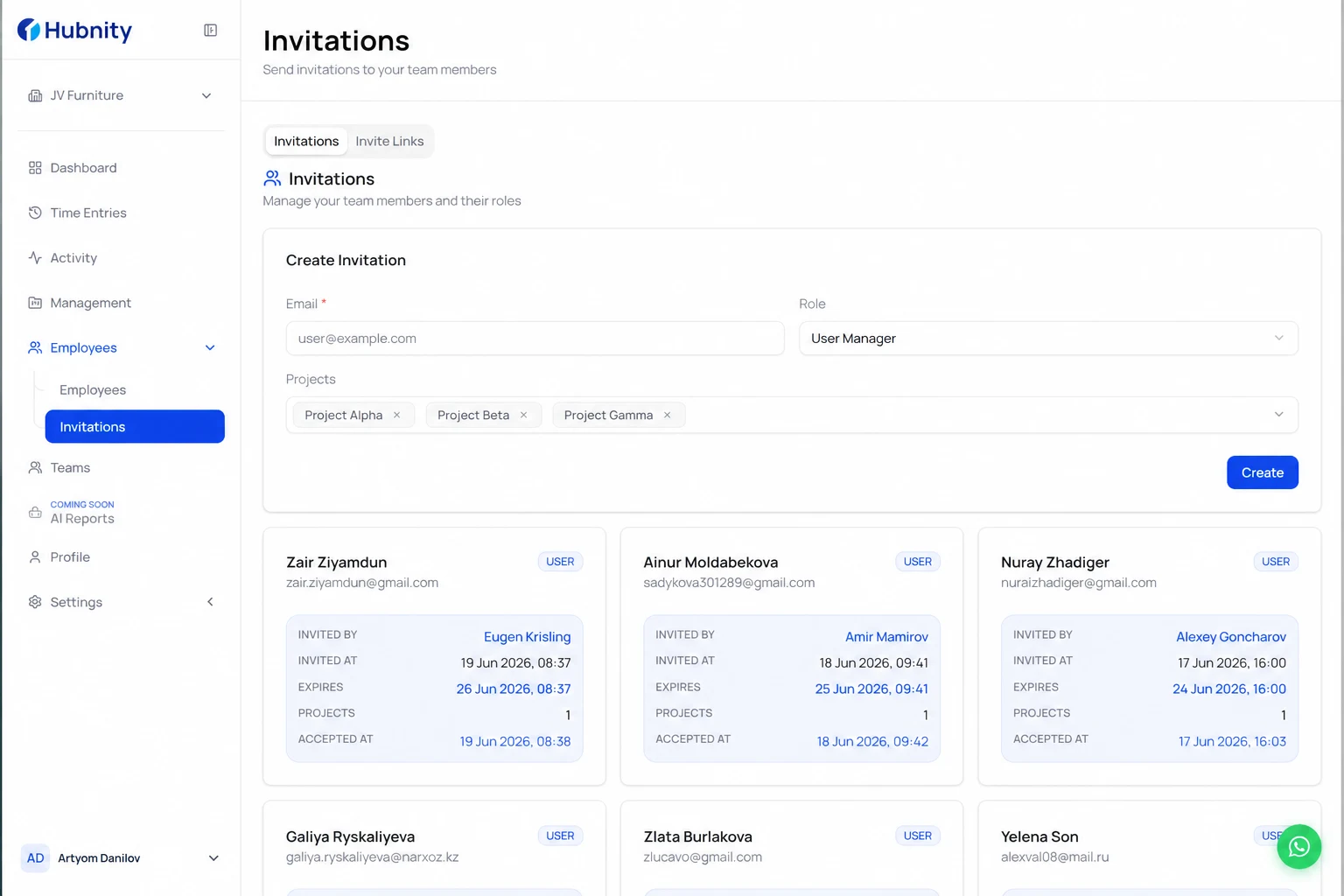
Task: Select the name Nuray Zhadiger
Action: pyautogui.click(x=1055, y=563)
